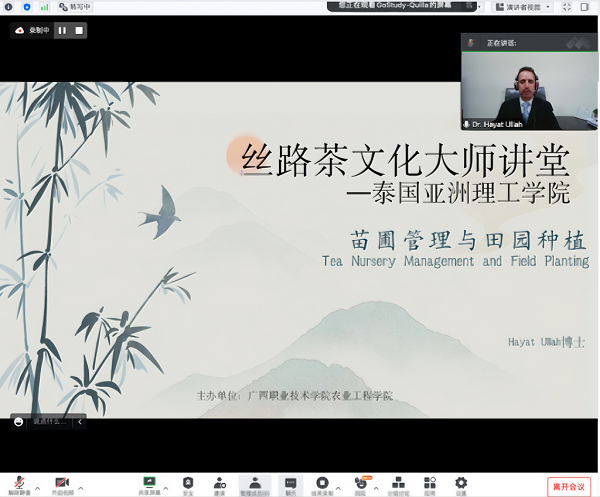Open Breakout Rooms from the toolbar
The height and width of the screenshot is (497, 600).
coord(397,484)
